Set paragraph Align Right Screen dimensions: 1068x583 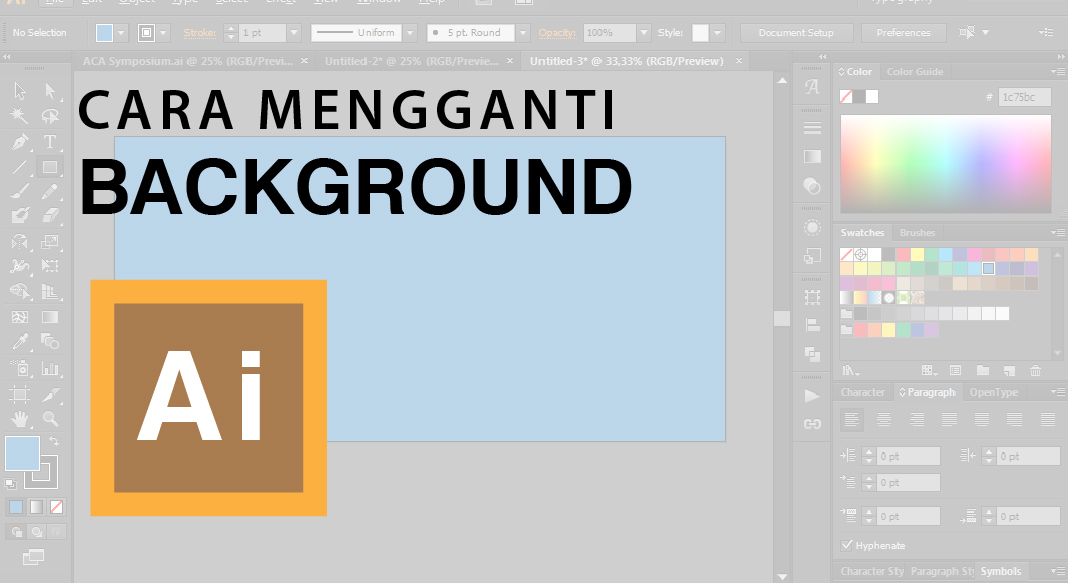(x=917, y=420)
